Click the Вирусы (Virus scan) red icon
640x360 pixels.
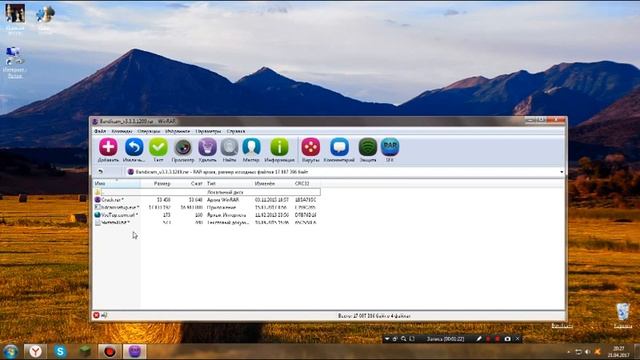click(x=311, y=147)
